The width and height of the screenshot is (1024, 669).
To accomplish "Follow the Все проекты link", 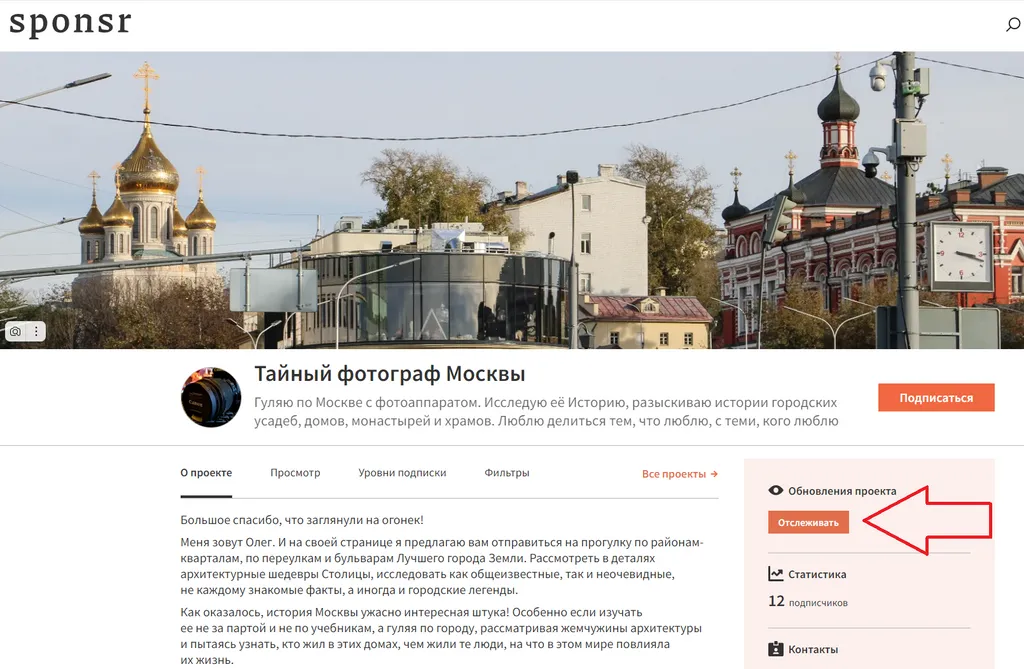I will pyautogui.click(x=674, y=474).
